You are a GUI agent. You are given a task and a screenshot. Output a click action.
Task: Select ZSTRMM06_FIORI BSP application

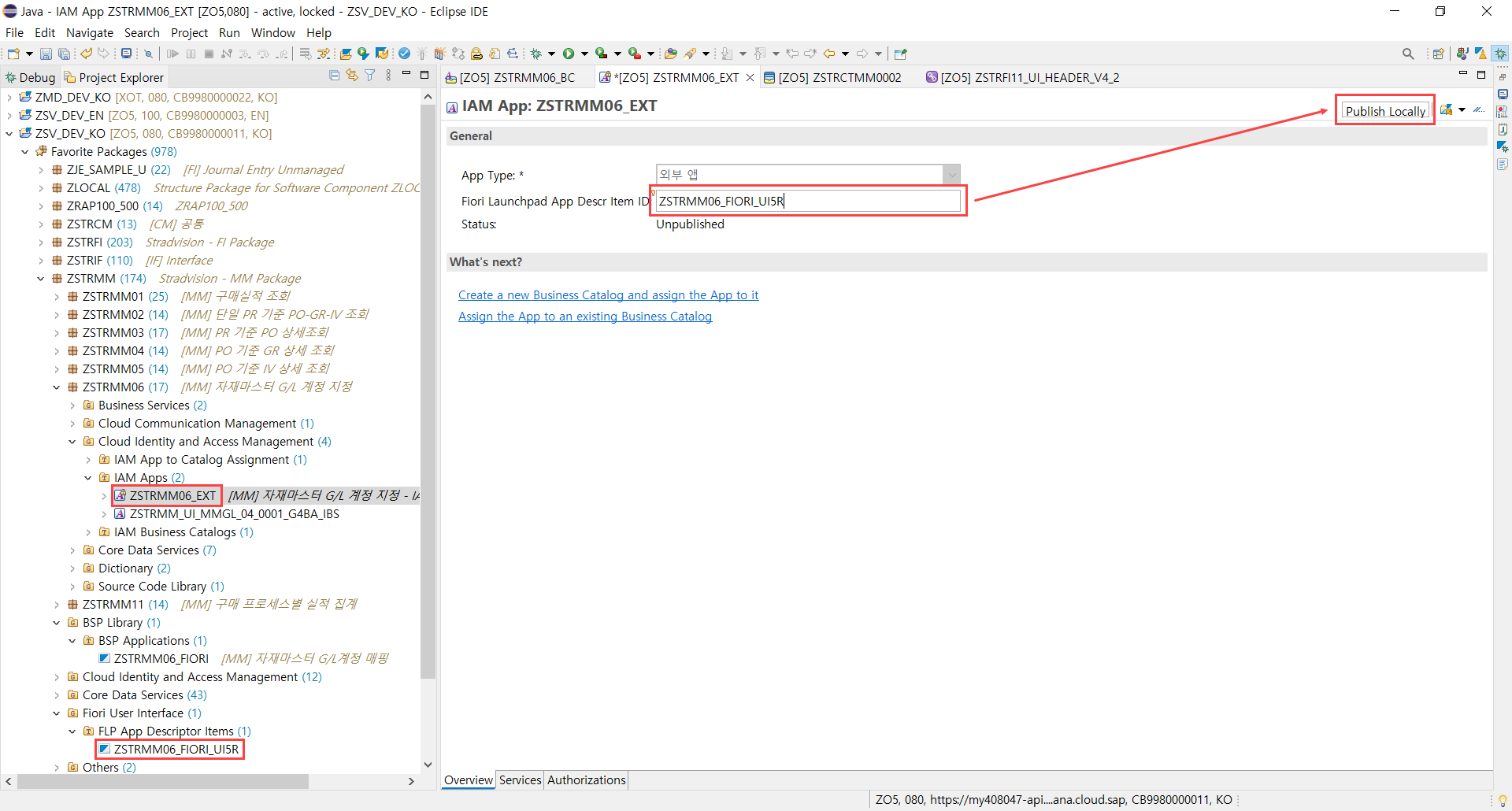tap(161, 659)
